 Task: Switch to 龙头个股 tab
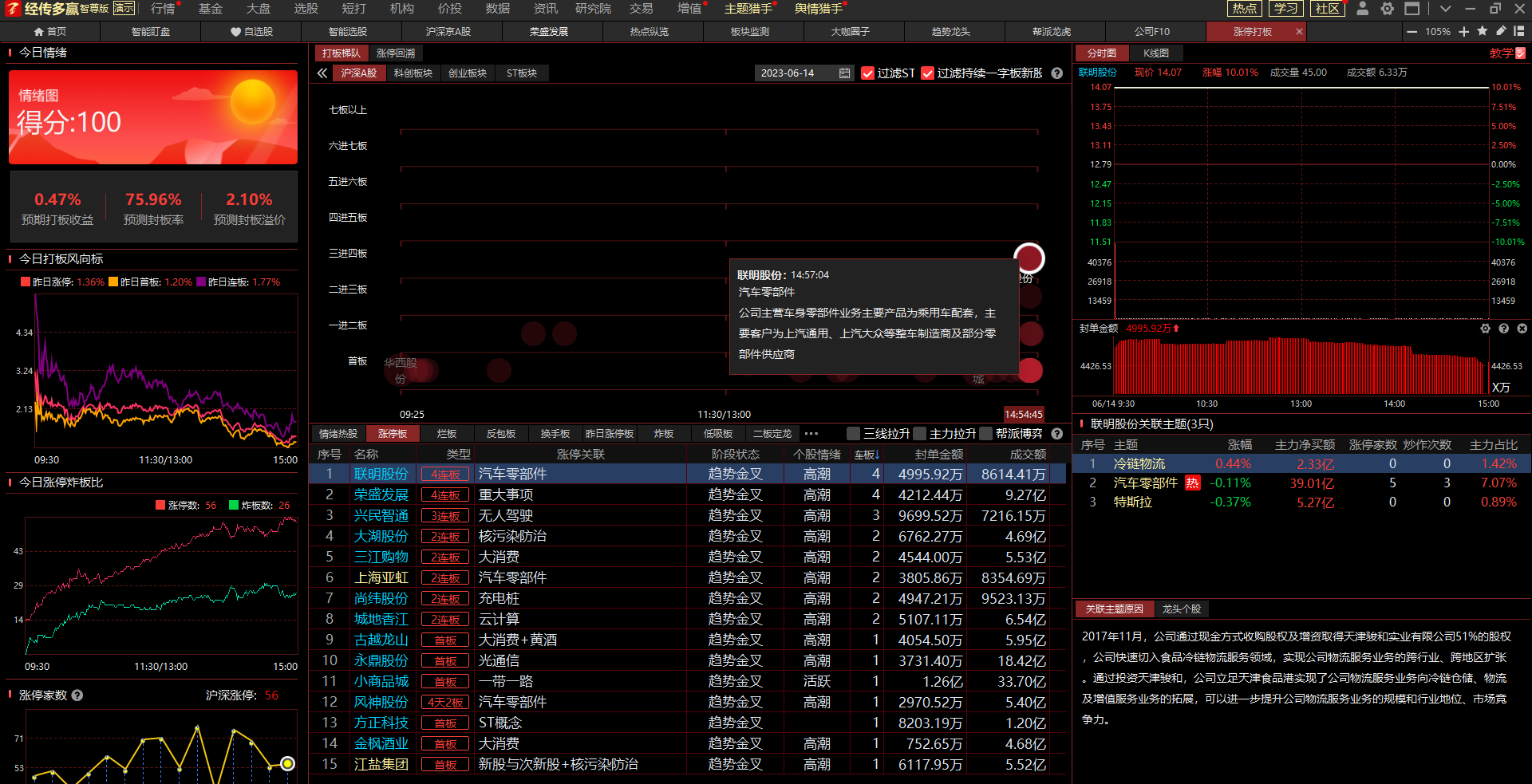pyautogui.click(x=1182, y=609)
